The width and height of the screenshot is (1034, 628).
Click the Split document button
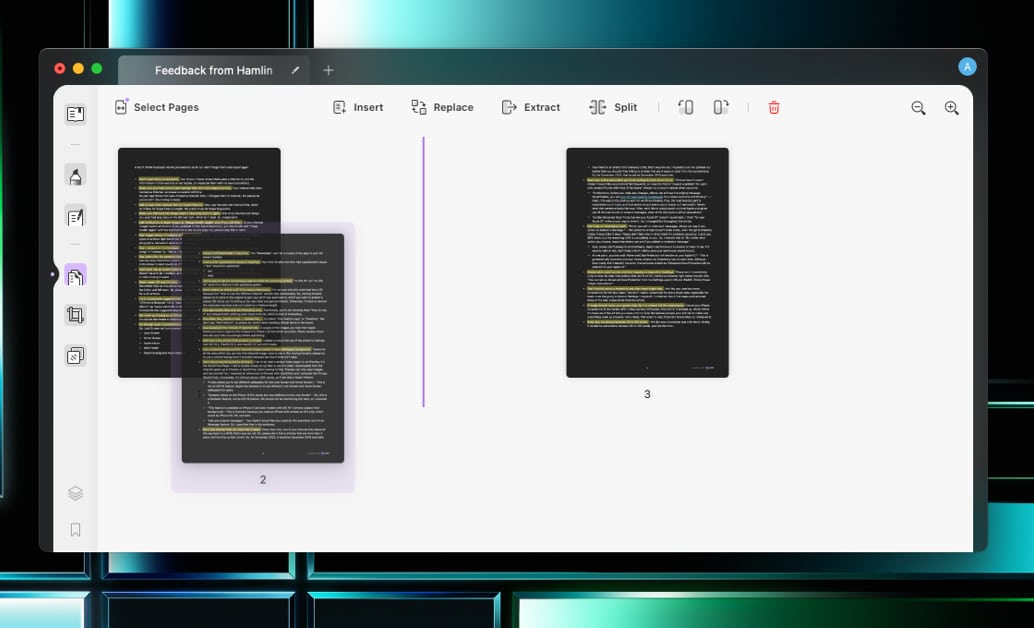point(613,107)
